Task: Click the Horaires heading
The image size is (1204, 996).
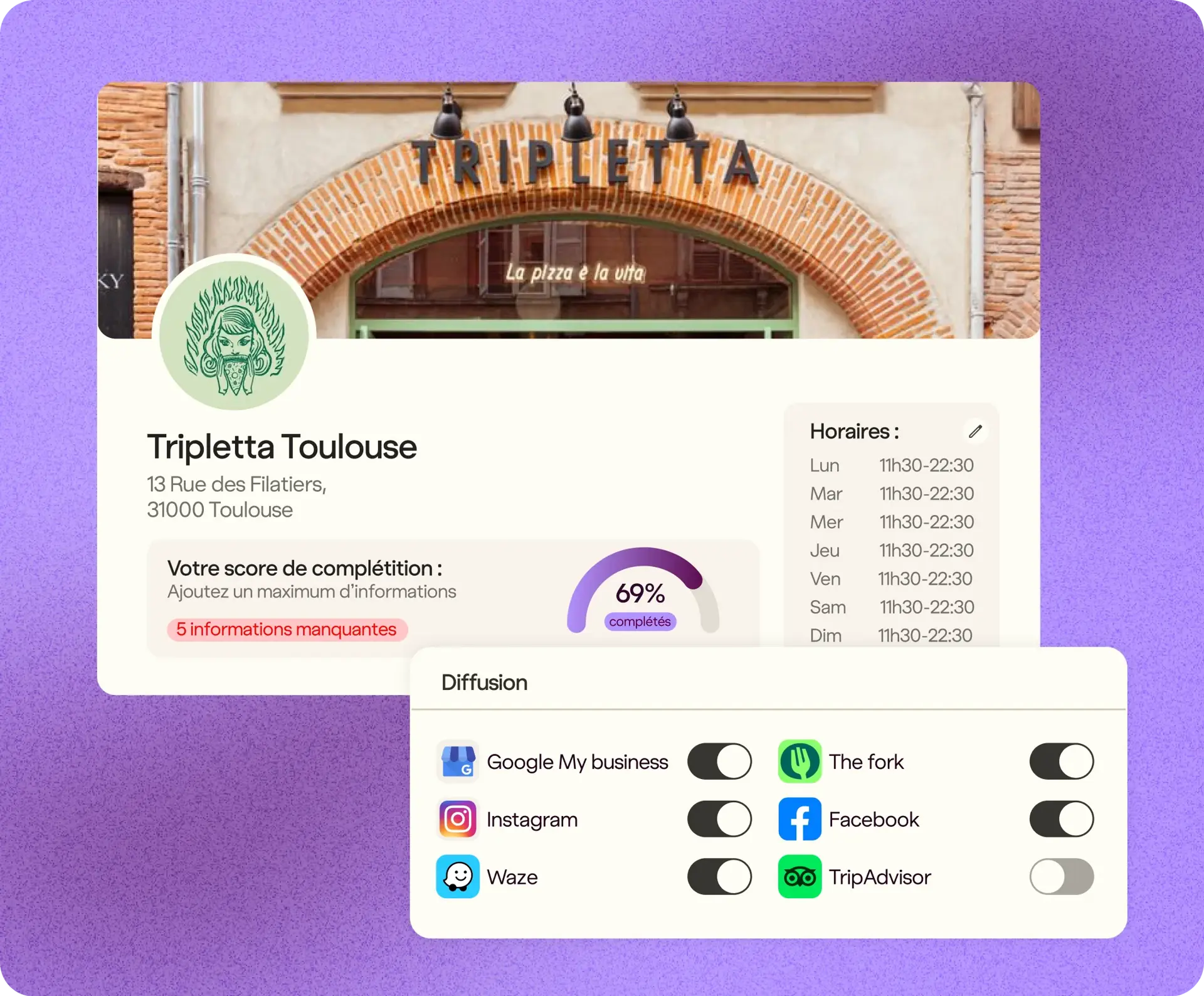Action: (x=854, y=432)
